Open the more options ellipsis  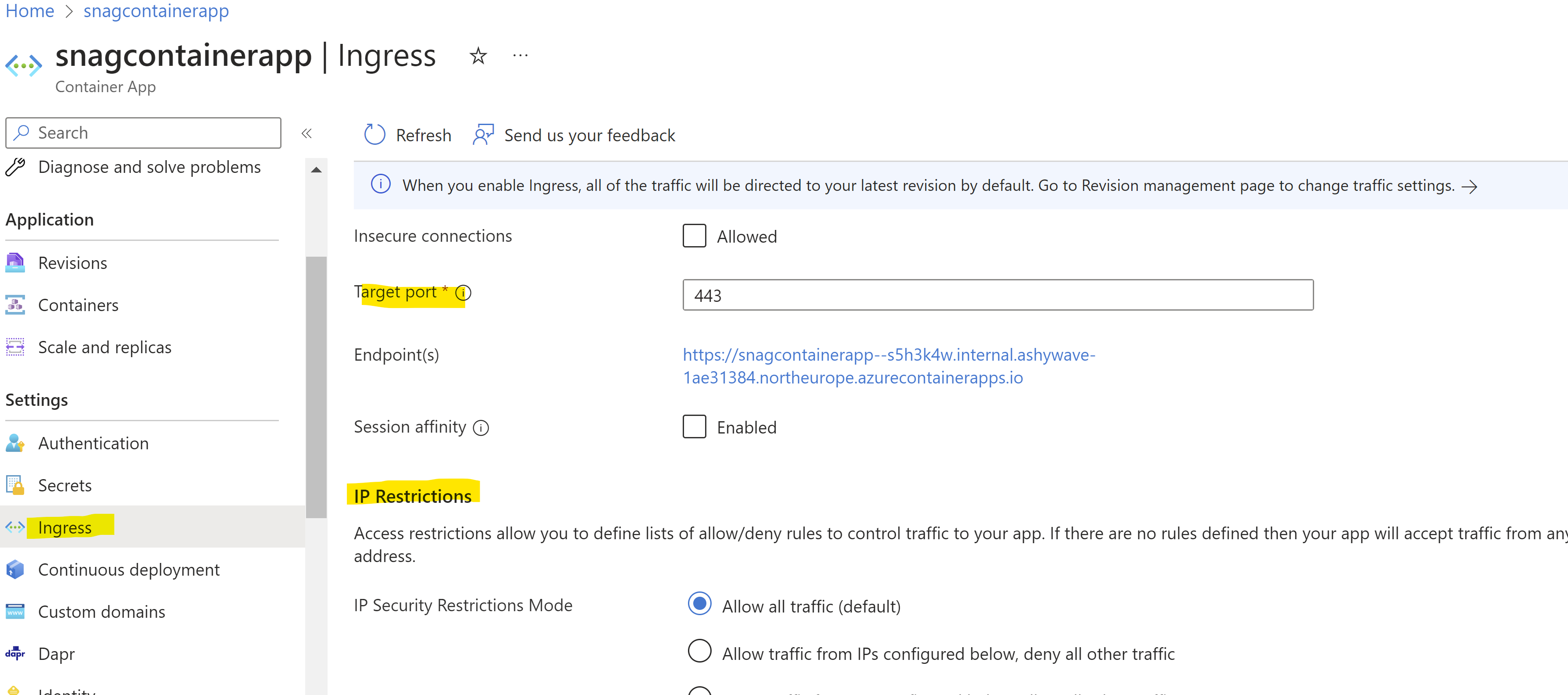click(520, 56)
